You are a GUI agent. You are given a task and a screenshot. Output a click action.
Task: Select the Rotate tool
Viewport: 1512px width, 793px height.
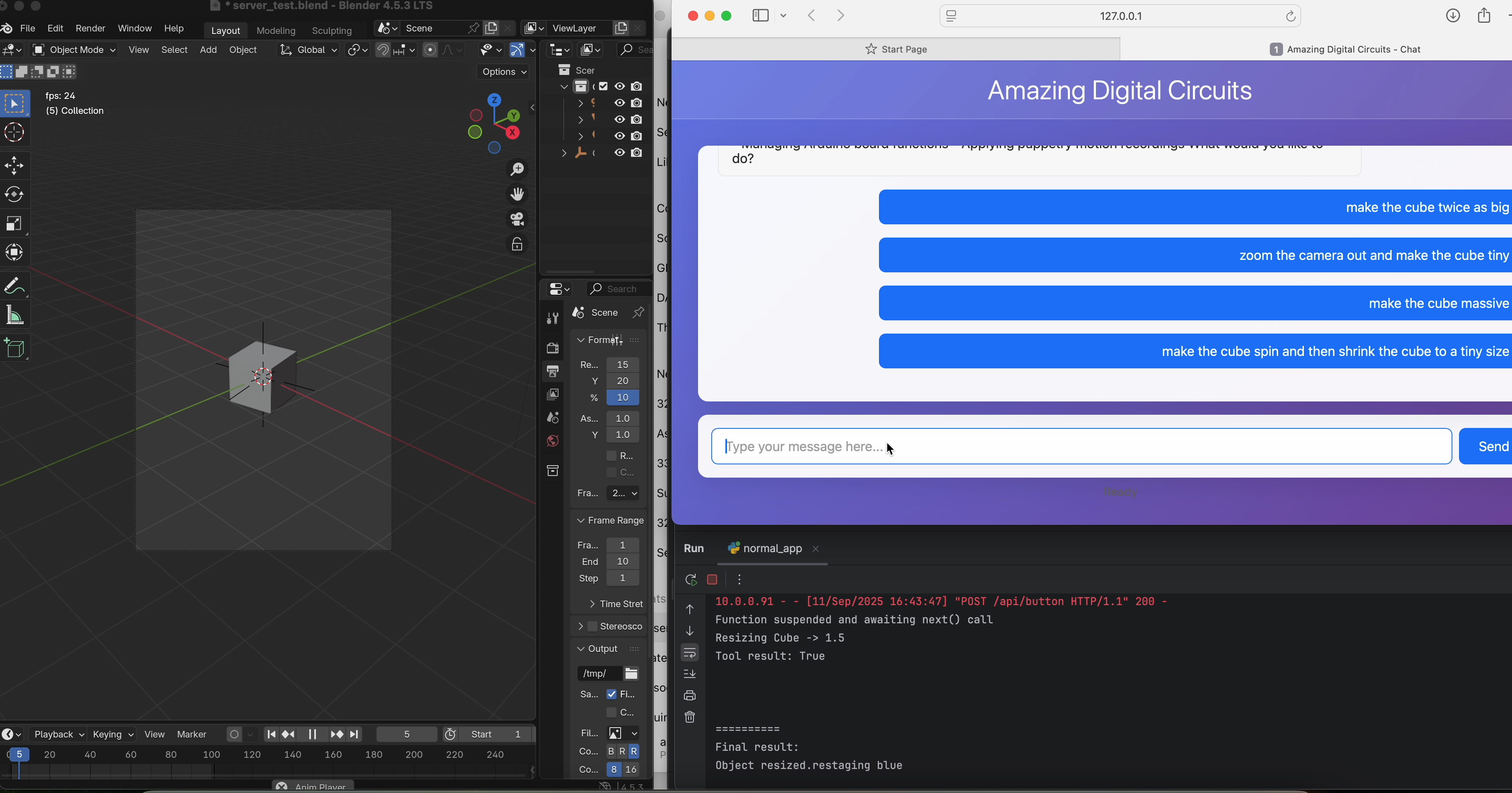[x=14, y=194]
